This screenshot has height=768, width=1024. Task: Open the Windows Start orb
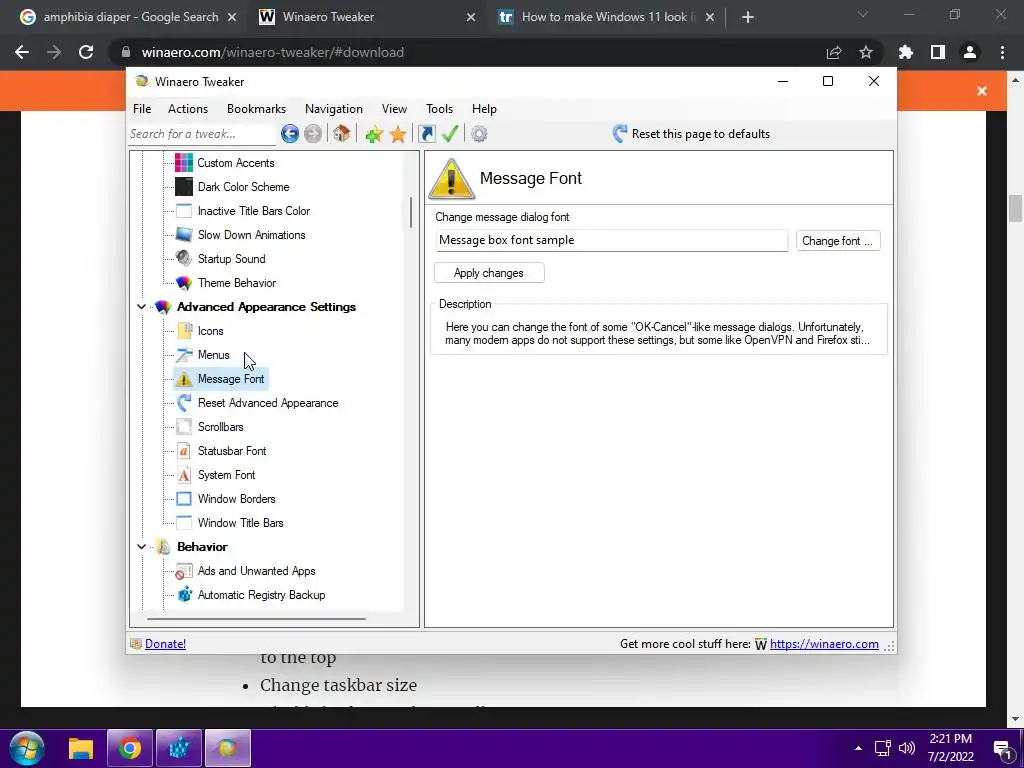27,748
